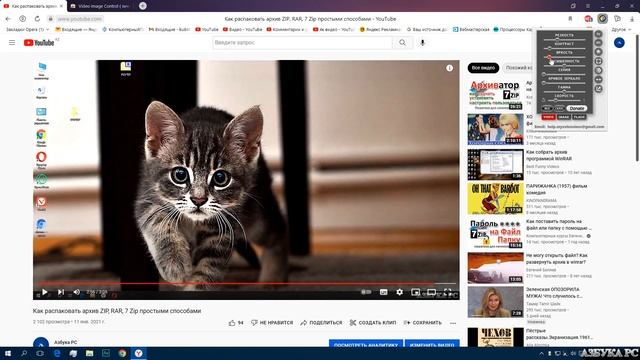Click СОЗДАТЬ КЛИП
The width and height of the screenshot is (640, 360).
(373, 322)
